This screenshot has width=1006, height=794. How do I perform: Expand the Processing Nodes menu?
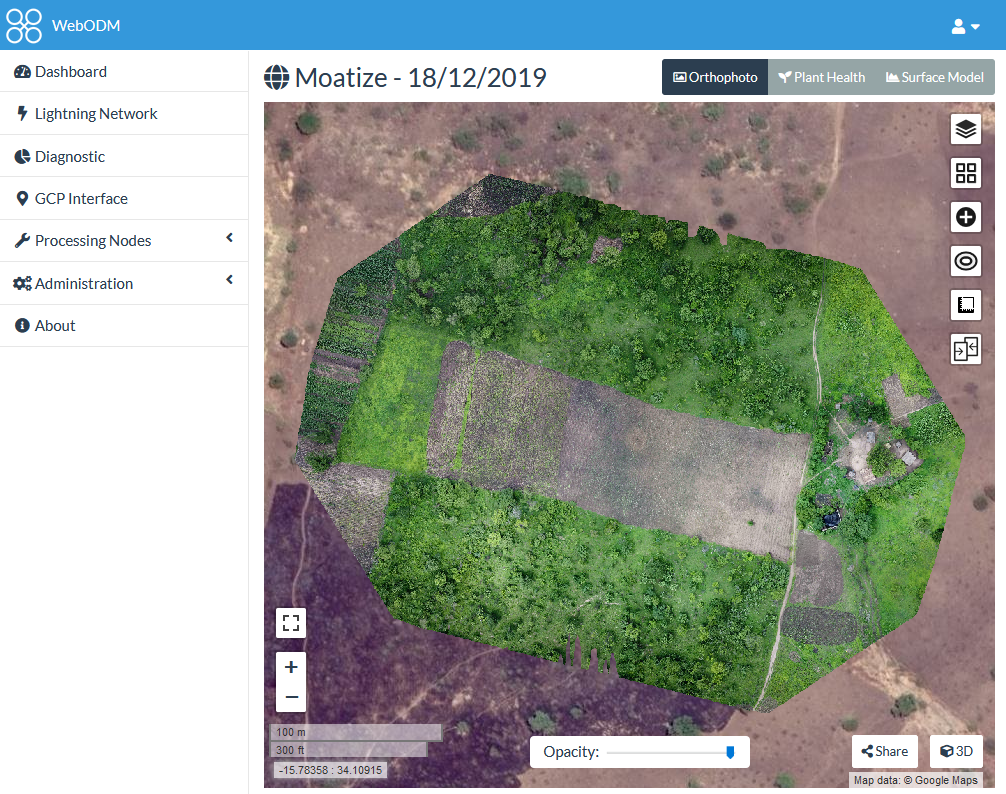(123, 241)
